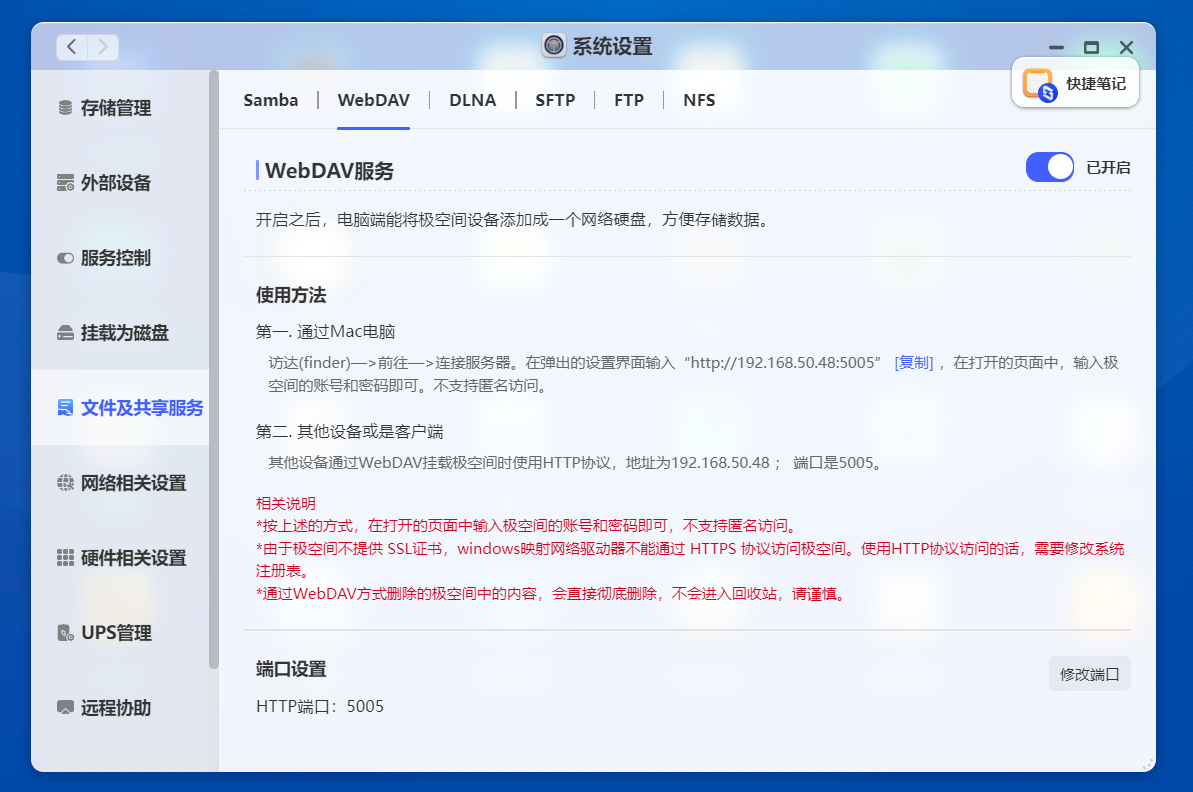Open the NFS tab
Viewport: 1193px width, 792px height.
[699, 100]
